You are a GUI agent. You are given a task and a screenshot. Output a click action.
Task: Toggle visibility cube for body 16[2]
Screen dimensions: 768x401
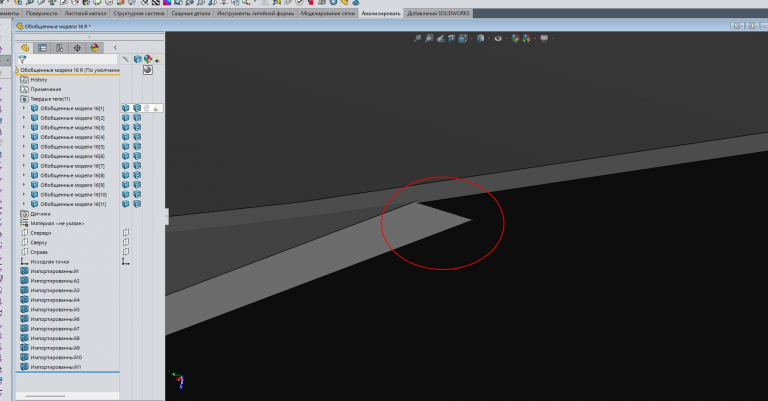click(x=126, y=118)
